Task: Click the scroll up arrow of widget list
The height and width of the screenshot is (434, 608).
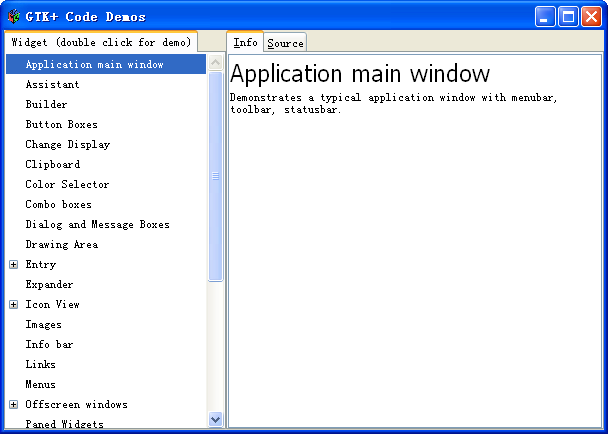Action: pos(216,62)
